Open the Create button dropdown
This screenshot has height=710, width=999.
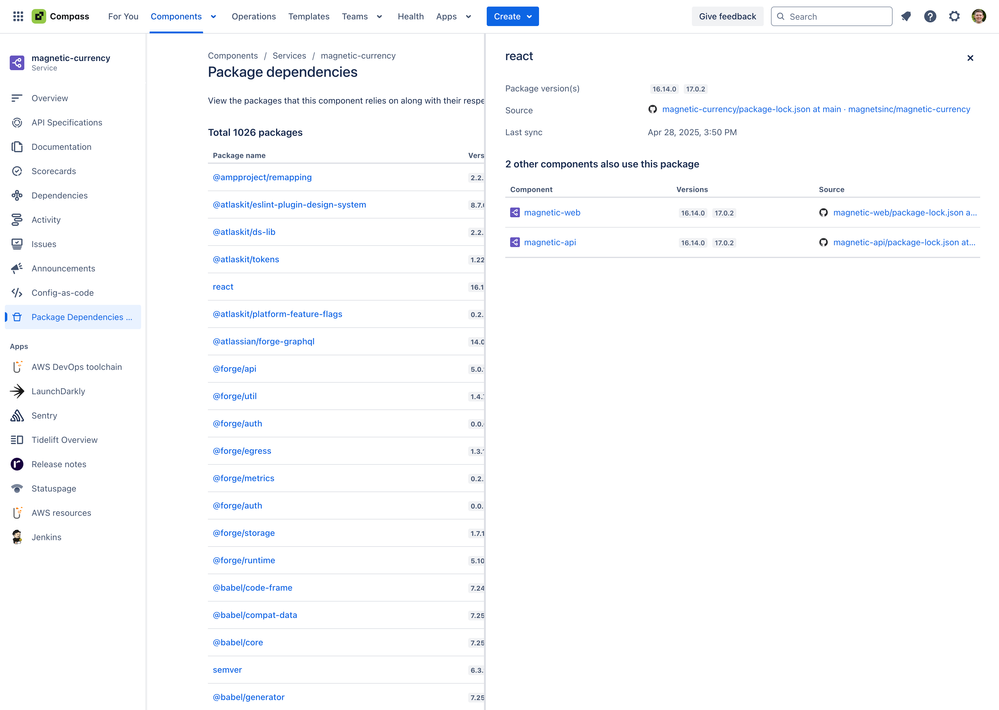(513, 17)
